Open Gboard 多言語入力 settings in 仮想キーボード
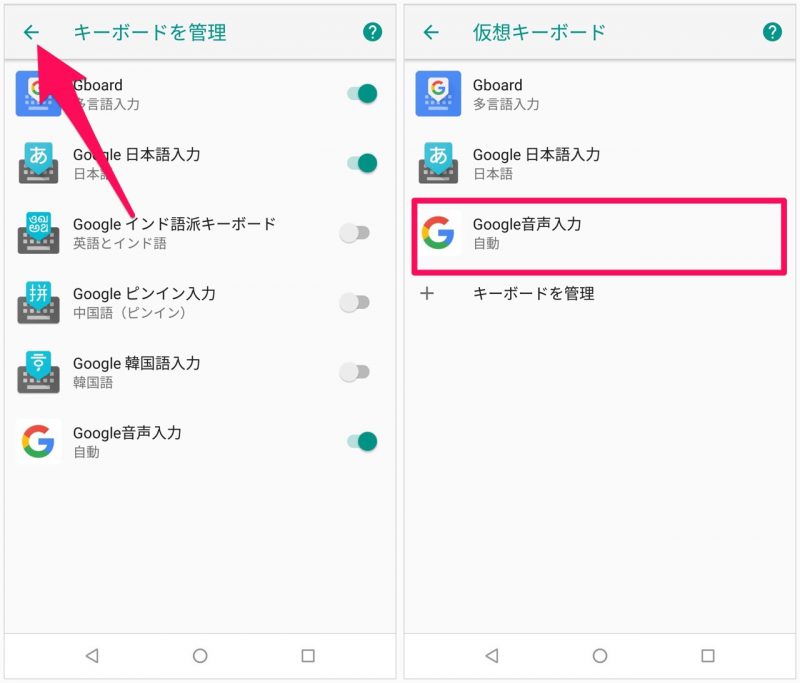The width and height of the screenshot is (800, 683). pos(599,94)
